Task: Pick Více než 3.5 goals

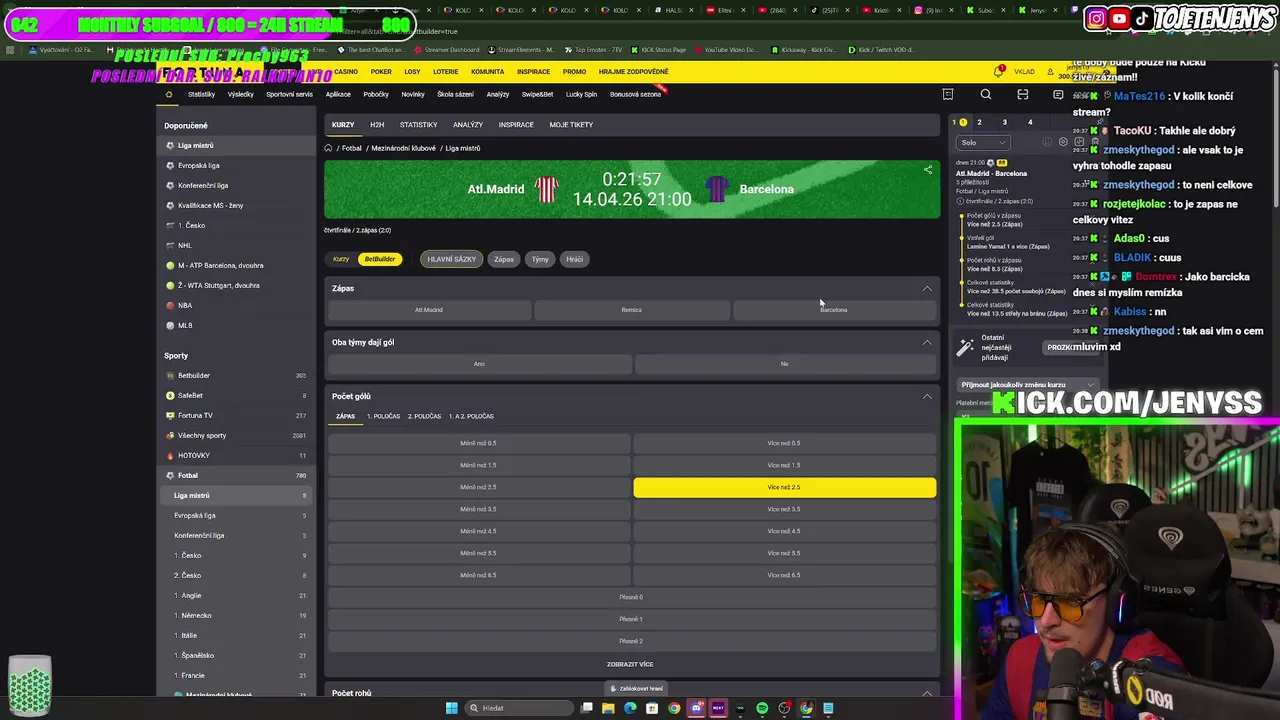Action: point(785,509)
